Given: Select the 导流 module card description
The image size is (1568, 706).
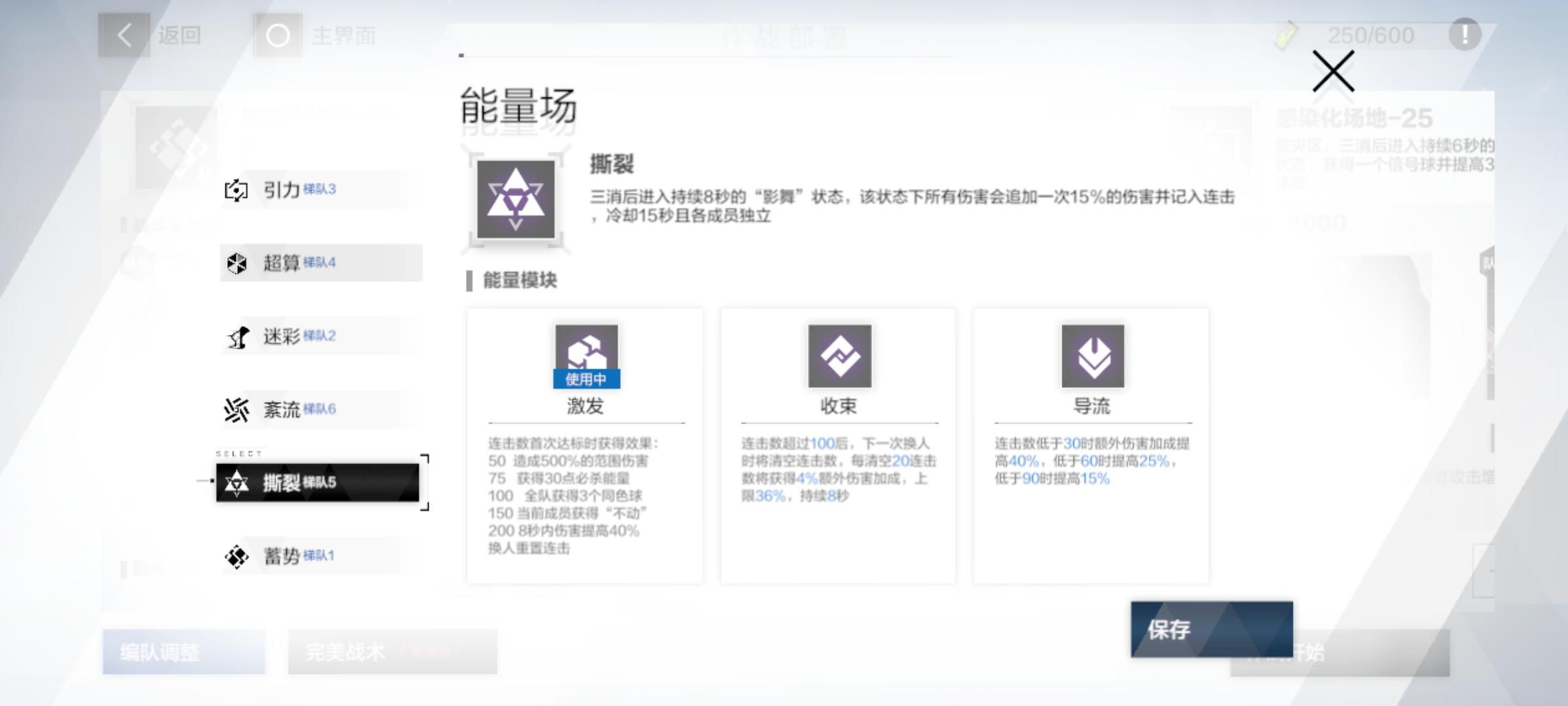Looking at the screenshot, I should point(1092,461).
